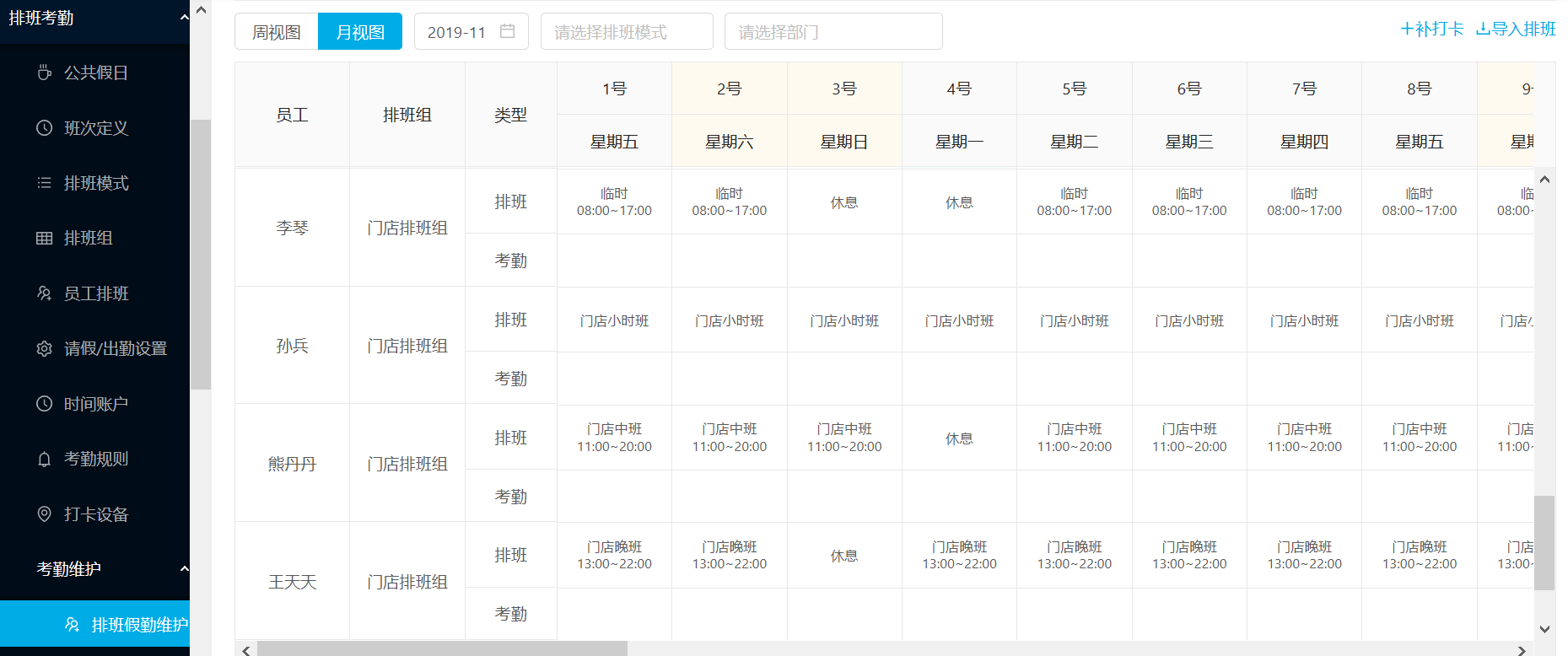This screenshot has height=656, width=1568.
Task: Click 孙兵 门店小时班 cell on 8号
Action: tap(1420, 320)
